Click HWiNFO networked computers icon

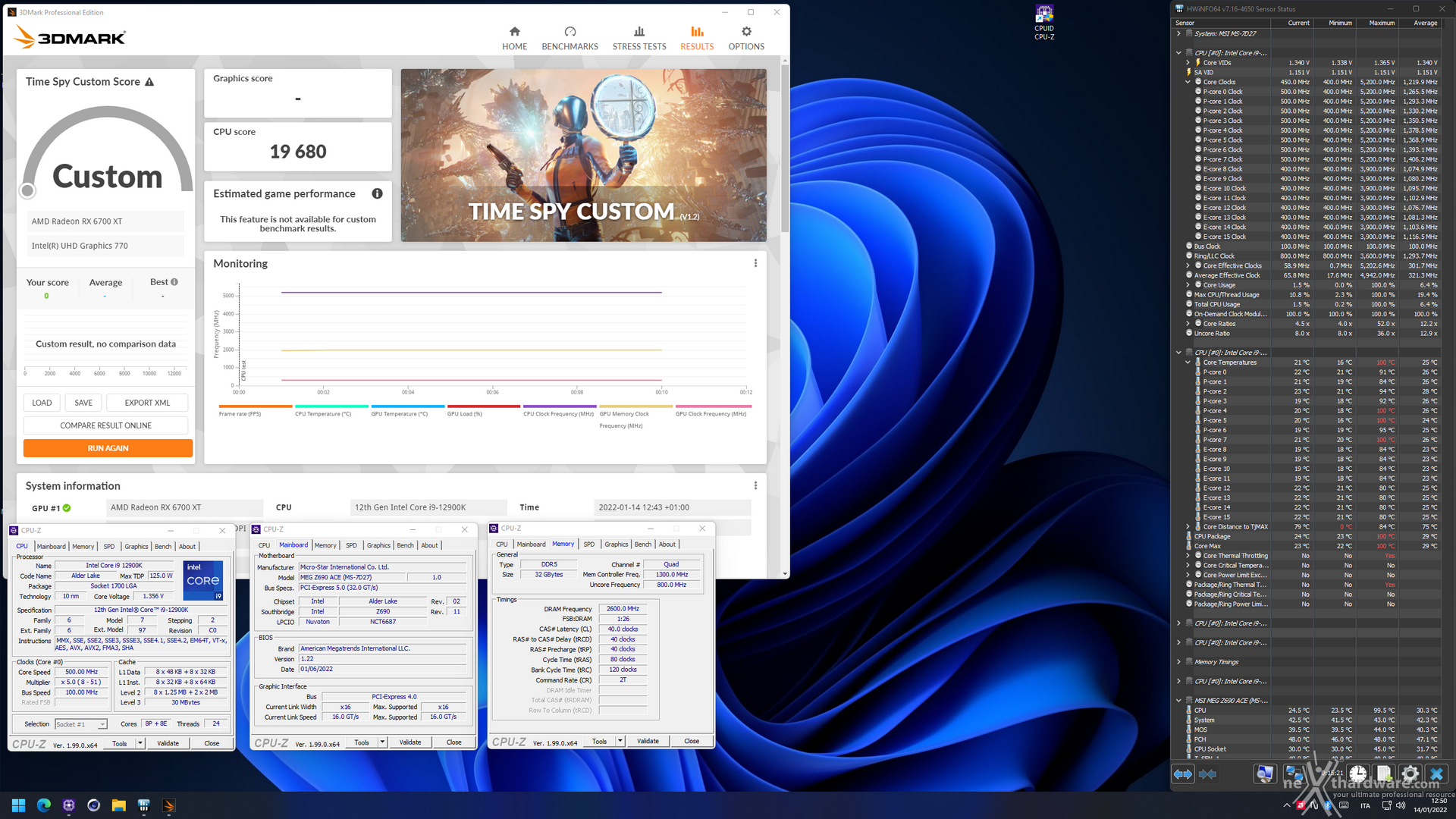(x=1294, y=773)
